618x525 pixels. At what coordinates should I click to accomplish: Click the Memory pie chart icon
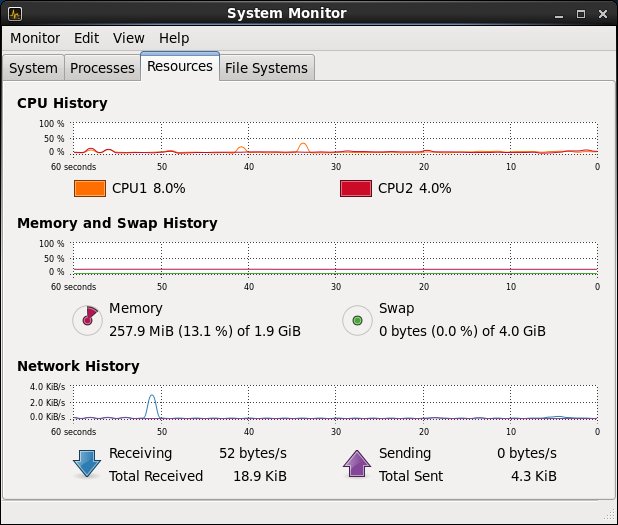[88, 320]
